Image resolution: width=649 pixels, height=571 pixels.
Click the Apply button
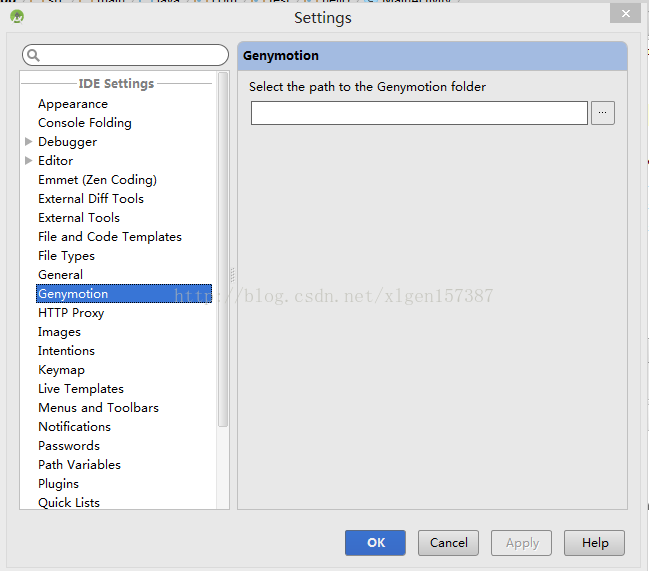522,543
